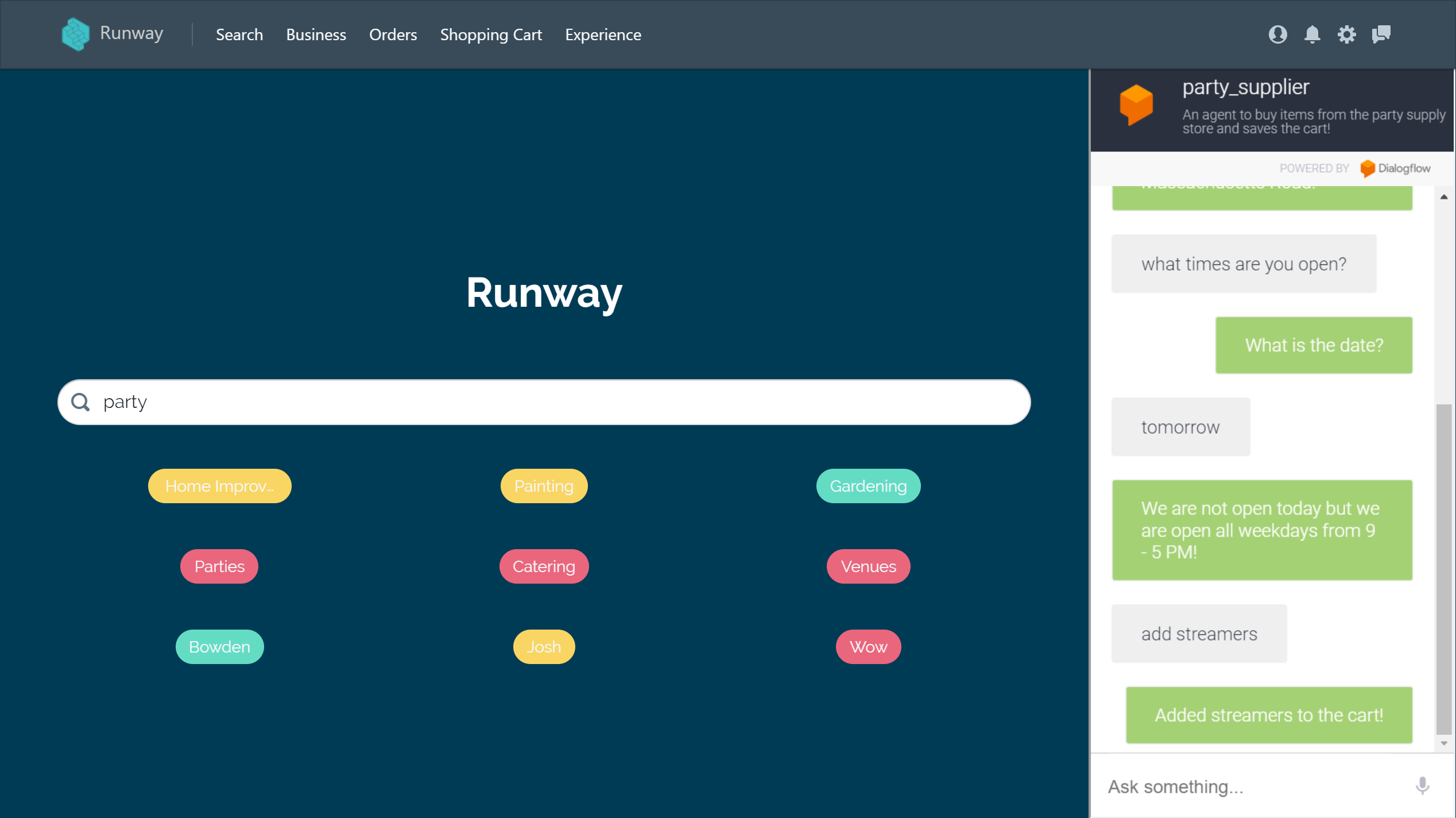Open the user profile icon

pos(1277,34)
